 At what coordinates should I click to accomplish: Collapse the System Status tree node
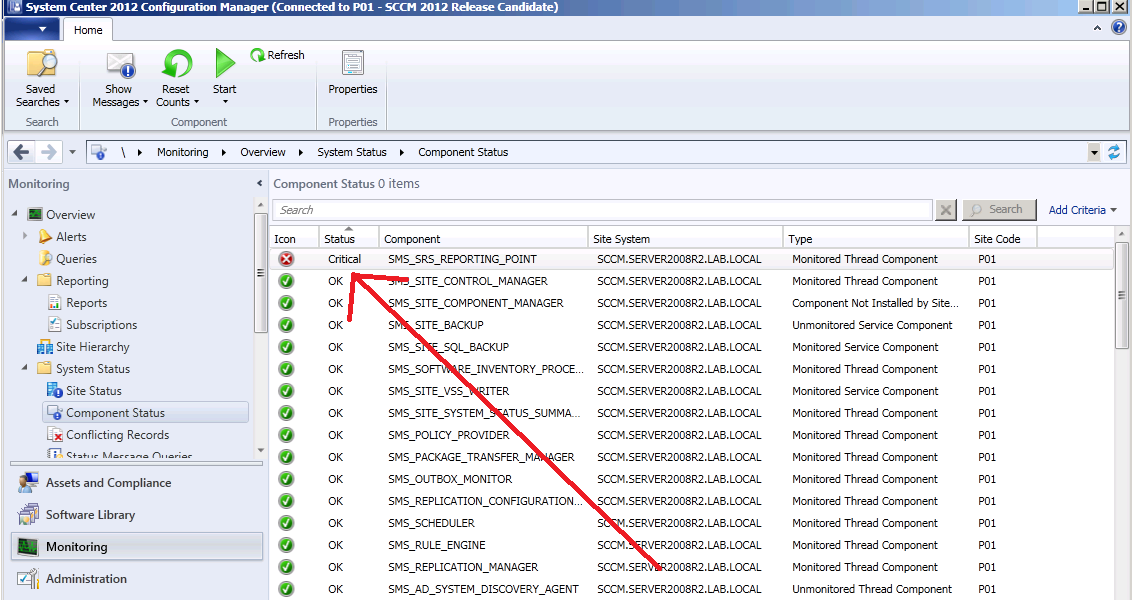point(25,368)
